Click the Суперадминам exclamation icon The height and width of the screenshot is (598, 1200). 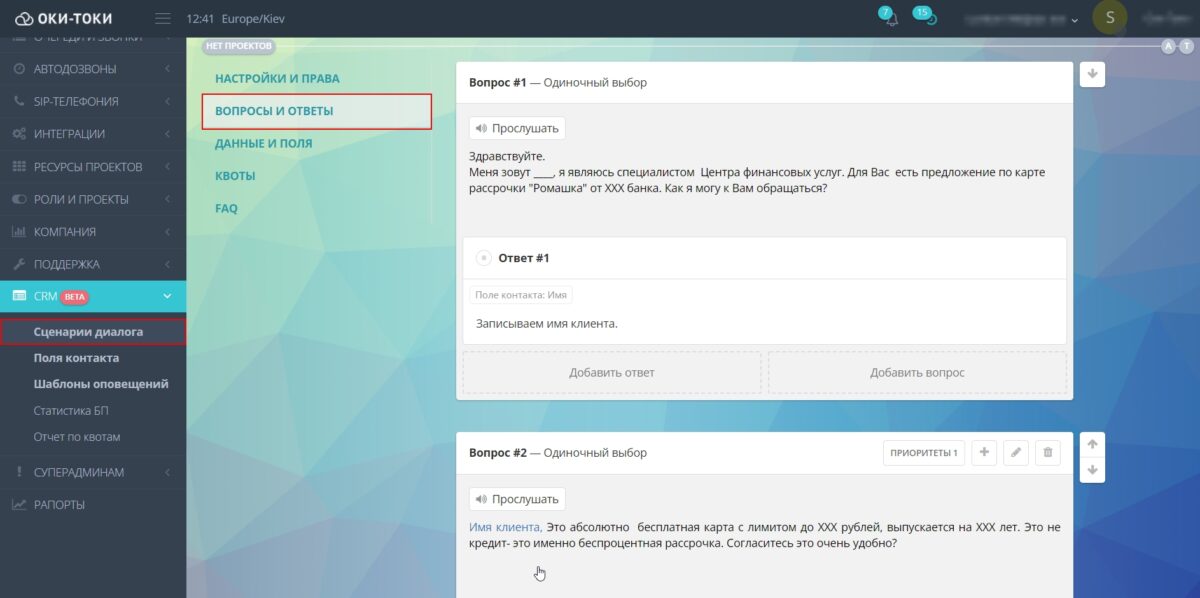coord(19,472)
